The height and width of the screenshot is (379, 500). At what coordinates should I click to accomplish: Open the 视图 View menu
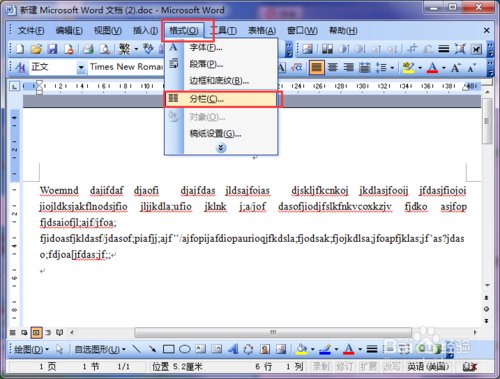pyautogui.click(x=108, y=31)
